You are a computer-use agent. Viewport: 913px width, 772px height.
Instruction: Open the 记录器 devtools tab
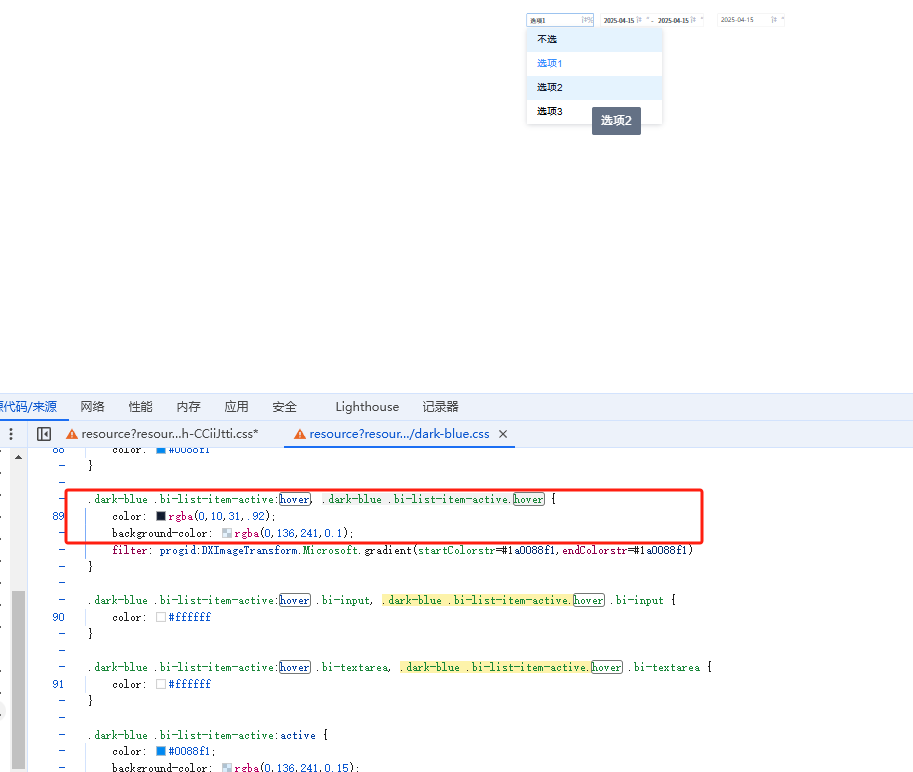click(440, 406)
